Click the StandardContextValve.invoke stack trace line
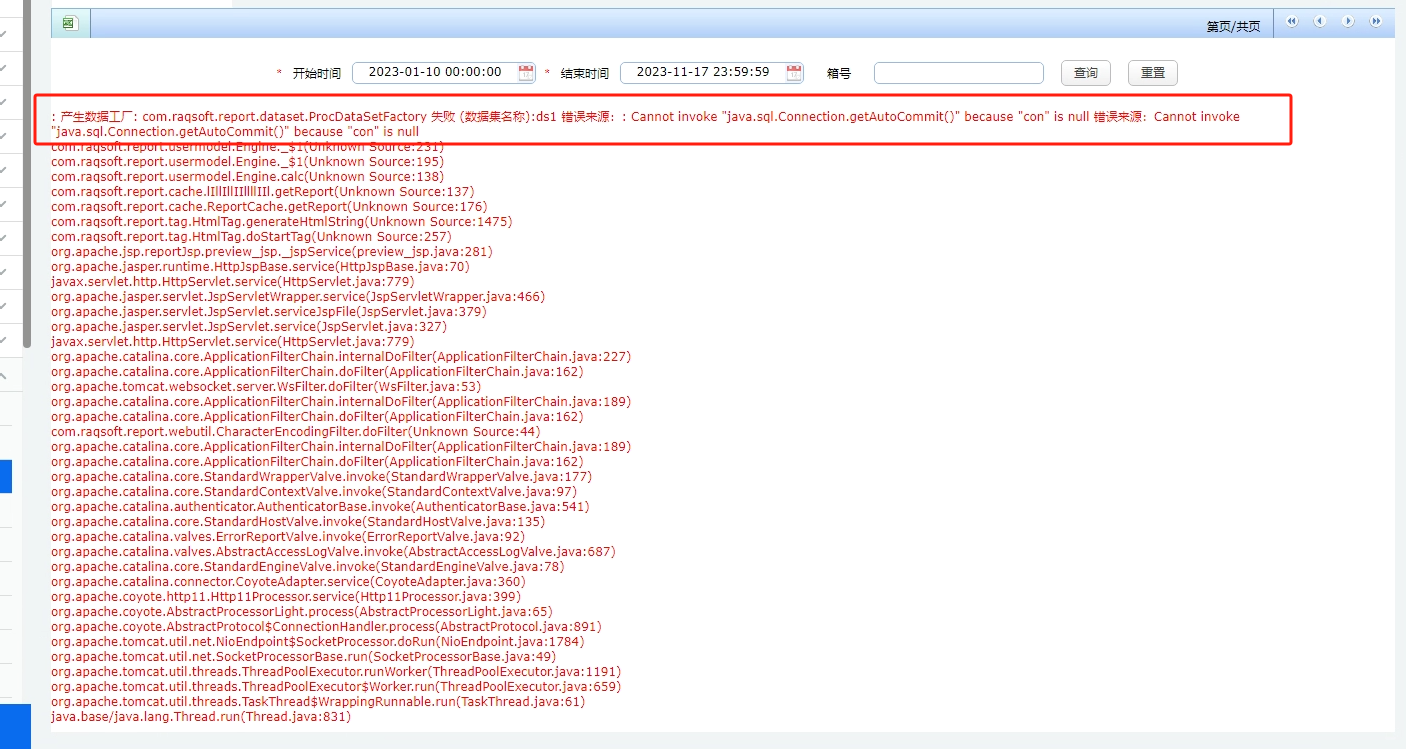 point(314,491)
